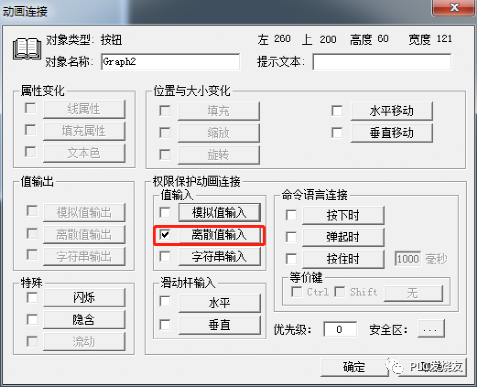Viewport: 477px width, 387px height.
Task: Click the open book icon
Action: [27, 49]
